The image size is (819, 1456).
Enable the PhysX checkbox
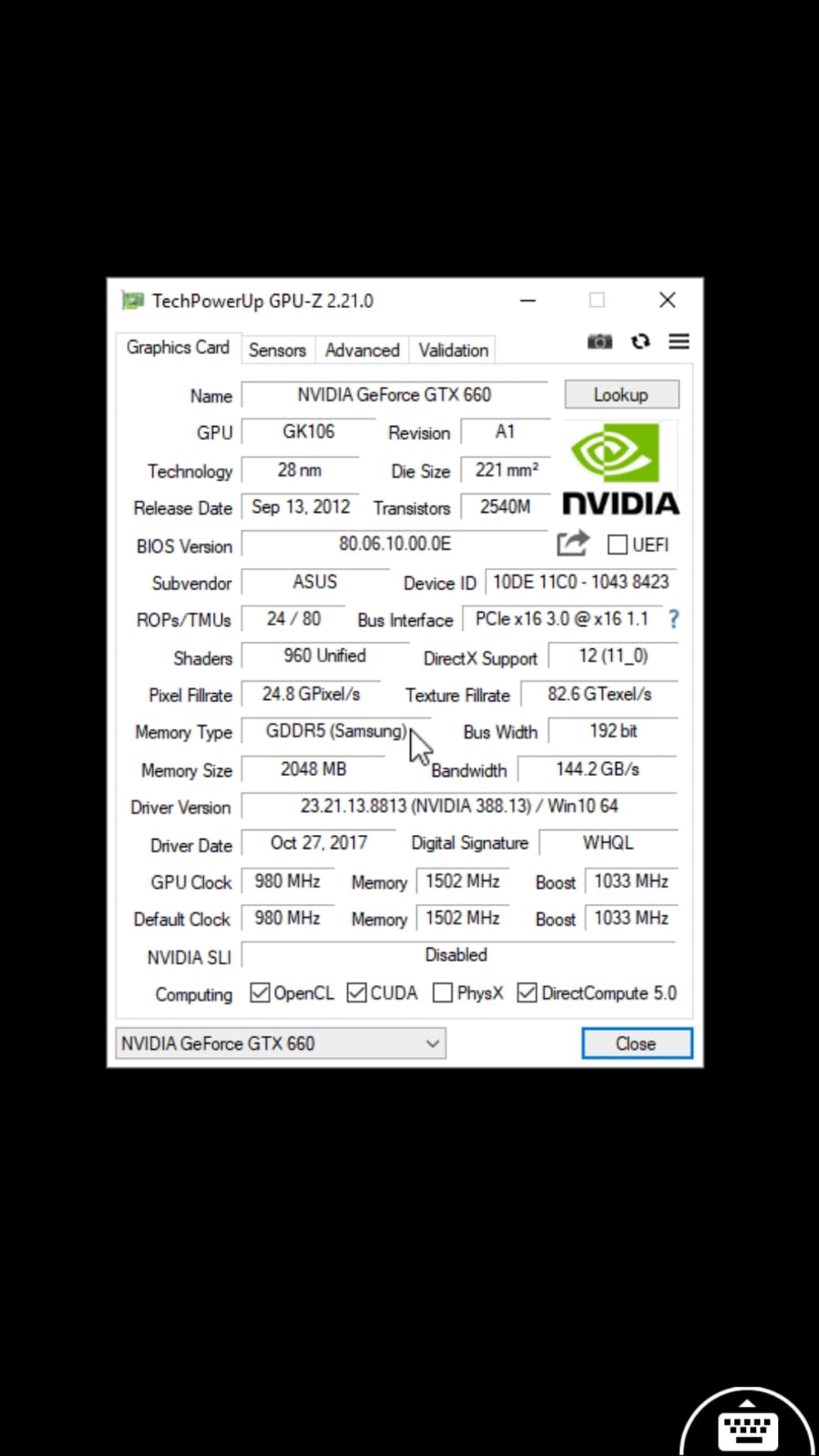[443, 993]
